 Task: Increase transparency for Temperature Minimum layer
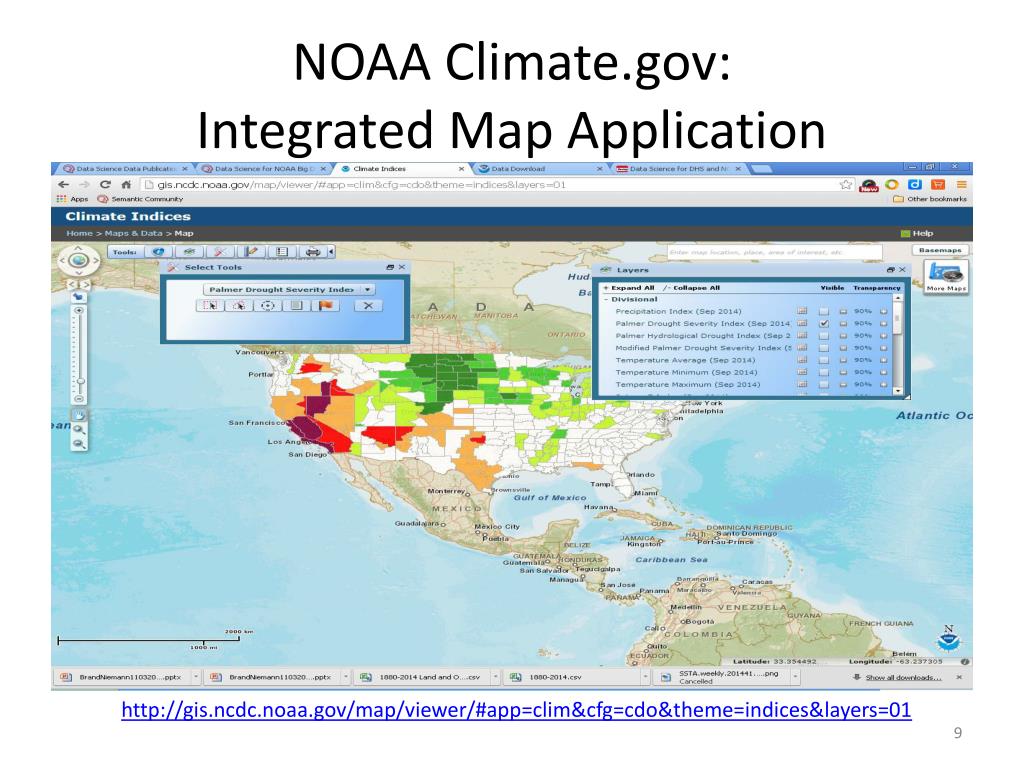point(884,372)
